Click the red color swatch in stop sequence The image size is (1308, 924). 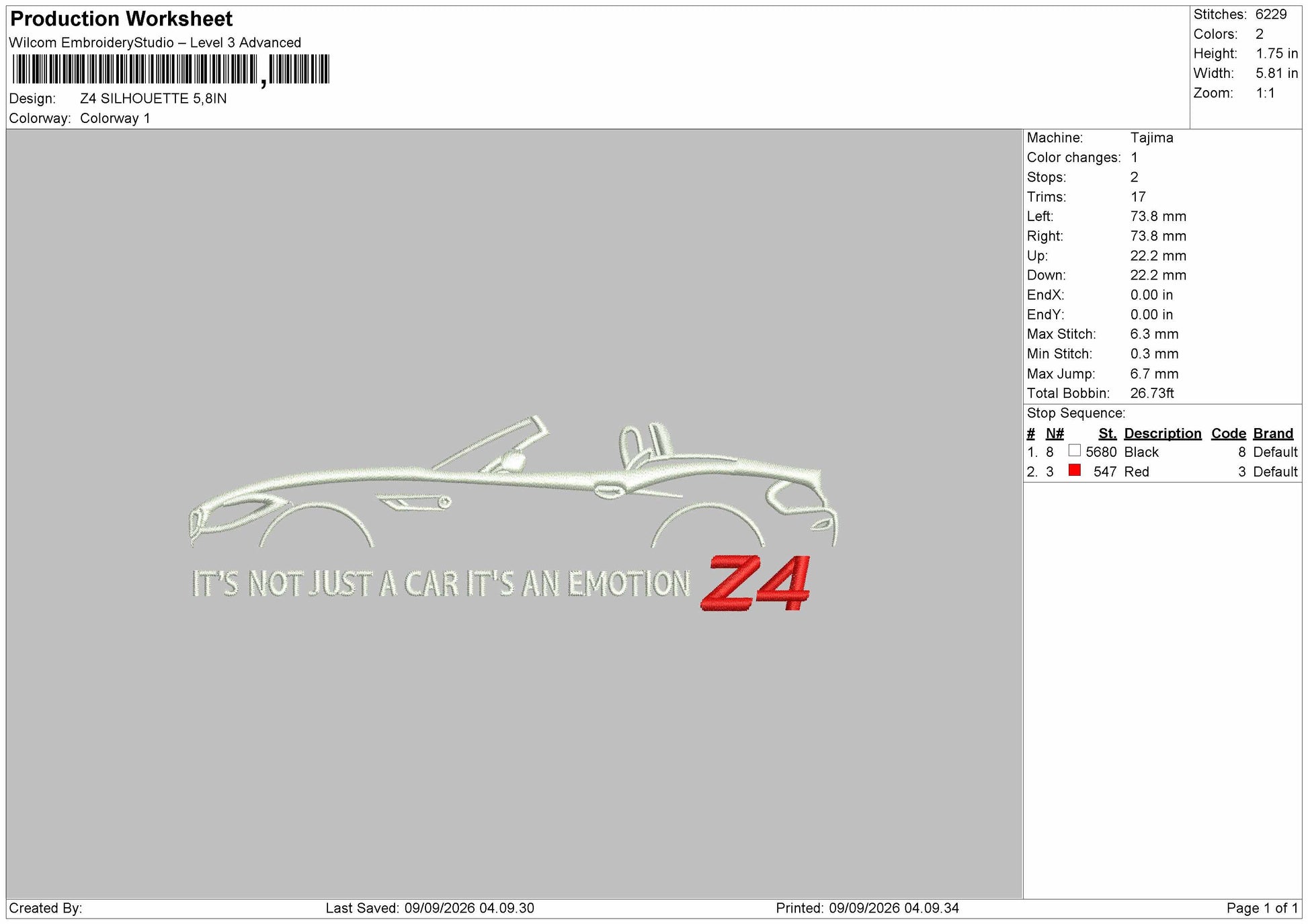pos(1074,470)
